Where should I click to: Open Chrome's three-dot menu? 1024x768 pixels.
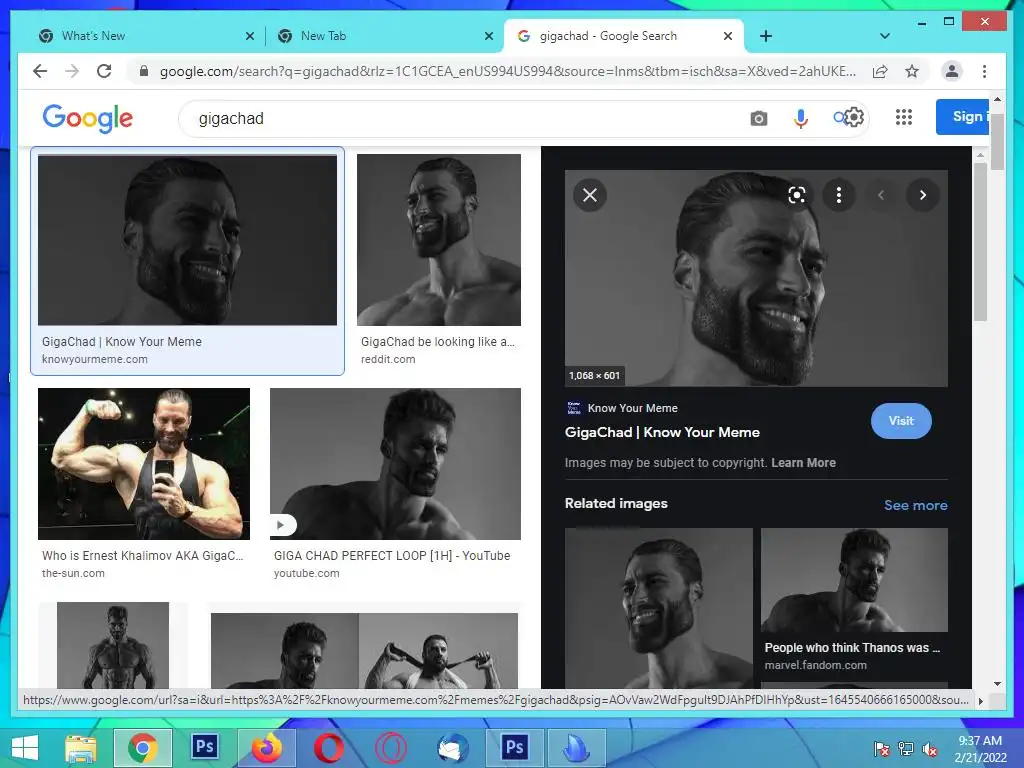click(984, 71)
